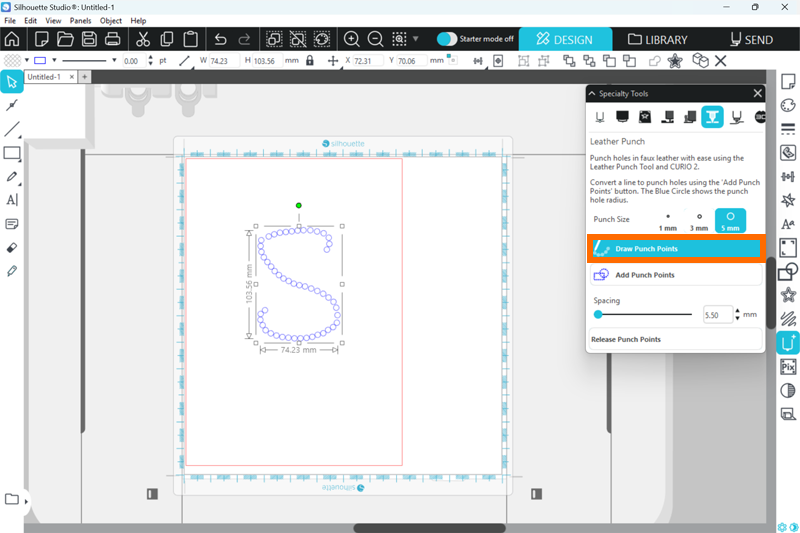Click the lock aspect ratio icon
This screenshot has width=800, height=533.
tap(309, 61)
